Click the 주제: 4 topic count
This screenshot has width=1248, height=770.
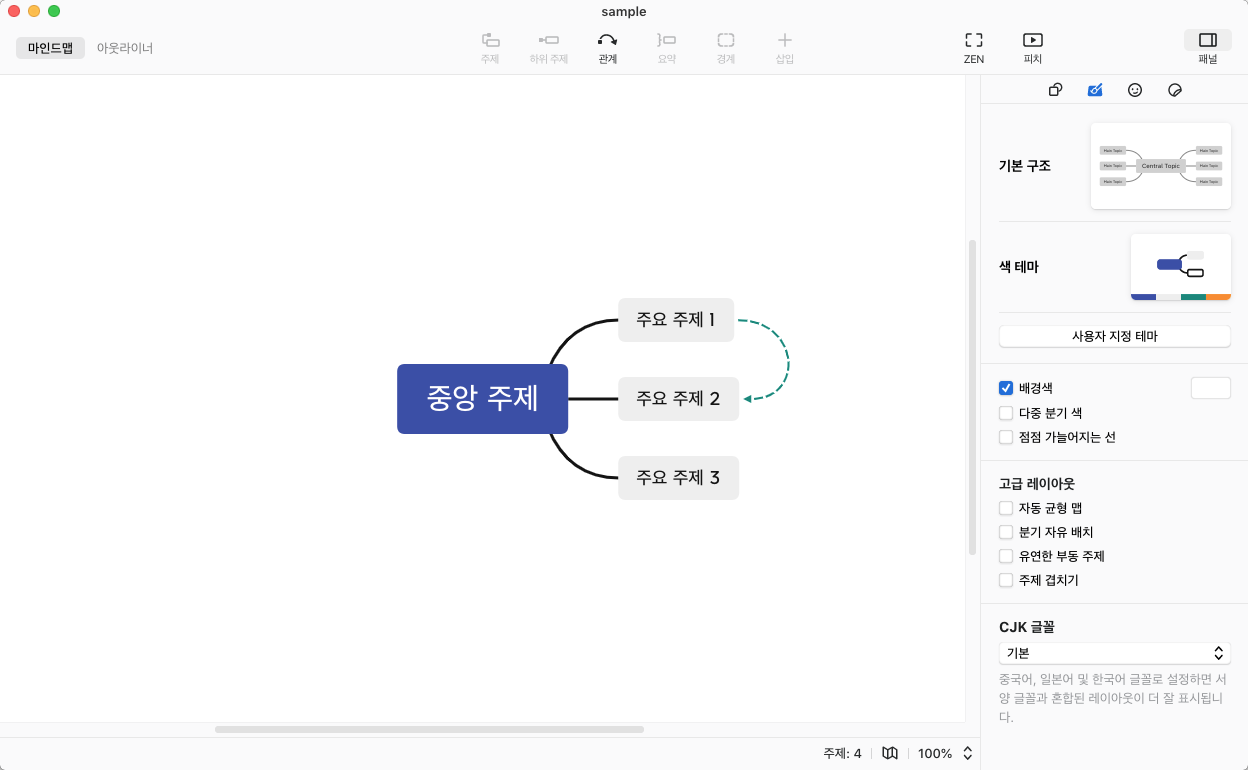[842, 753]
